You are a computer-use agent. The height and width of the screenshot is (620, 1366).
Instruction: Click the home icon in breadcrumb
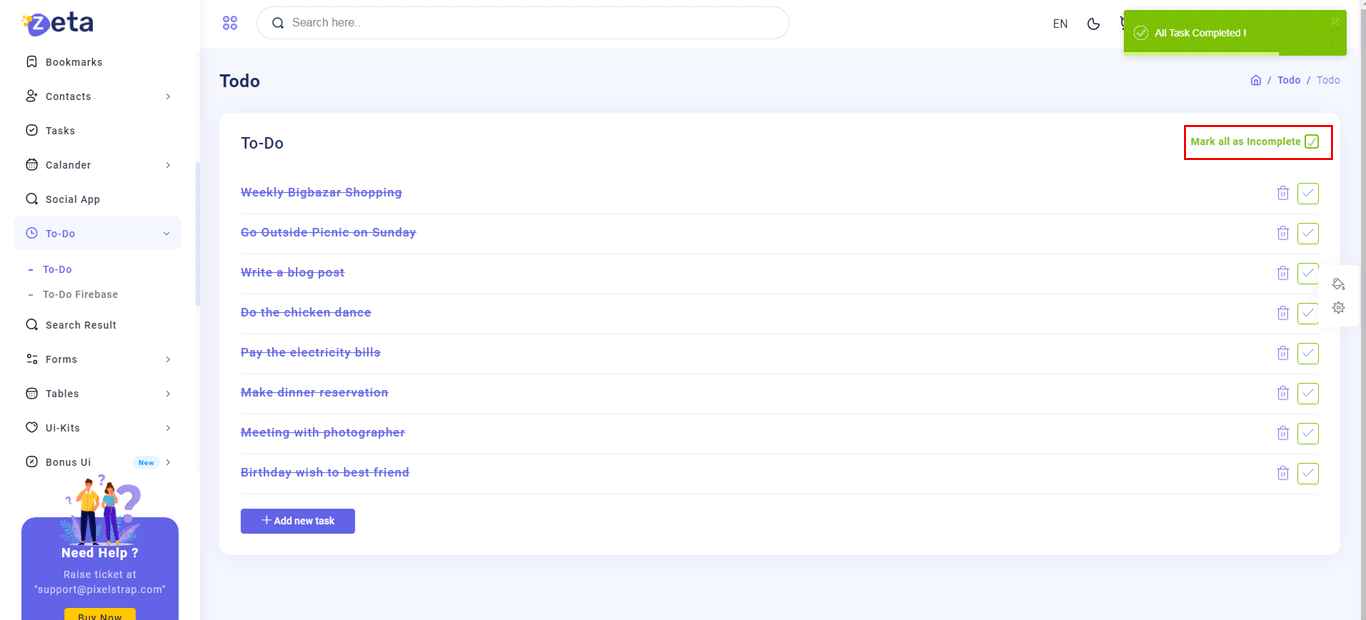[1256, 80]
